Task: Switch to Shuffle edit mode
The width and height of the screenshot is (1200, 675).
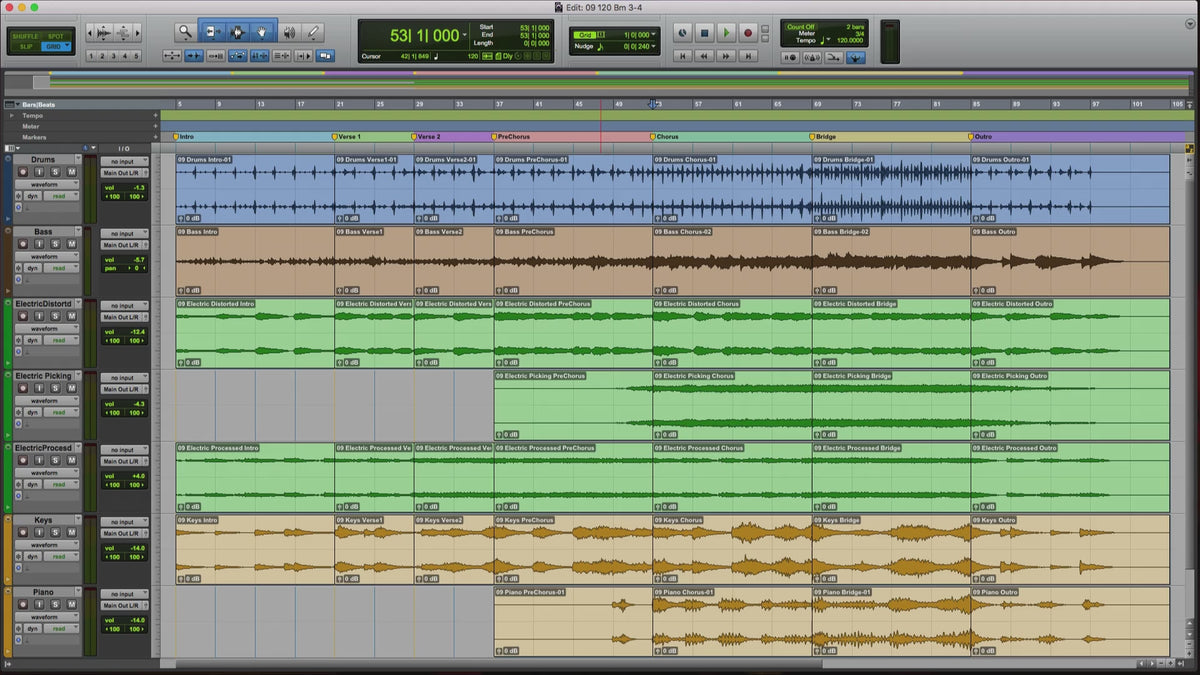Action: [x=25, y=35]
